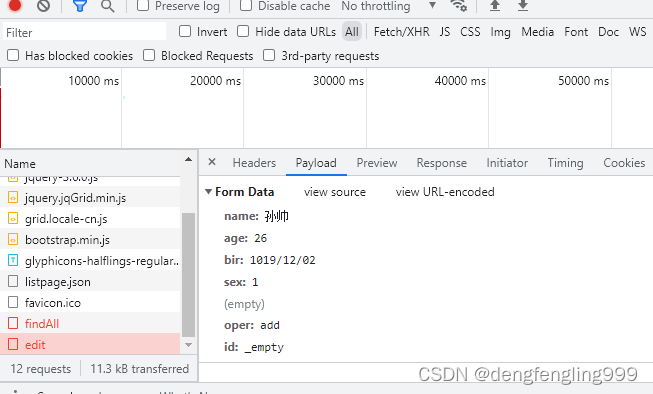Select bootstrap.min.js script file icon
Viewport: 653px width, 394px height.
13,239
